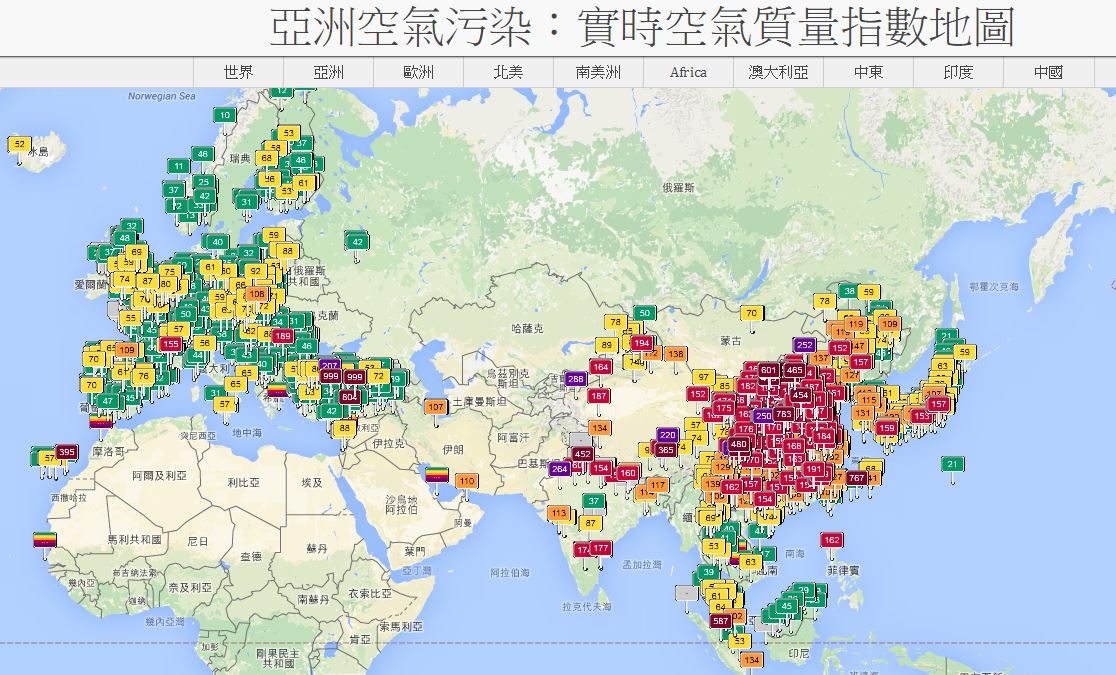Viewport: 1116px width, 675px height.
Task: Click the purple 264 AQI marker
Action: [x=560, y=469]
